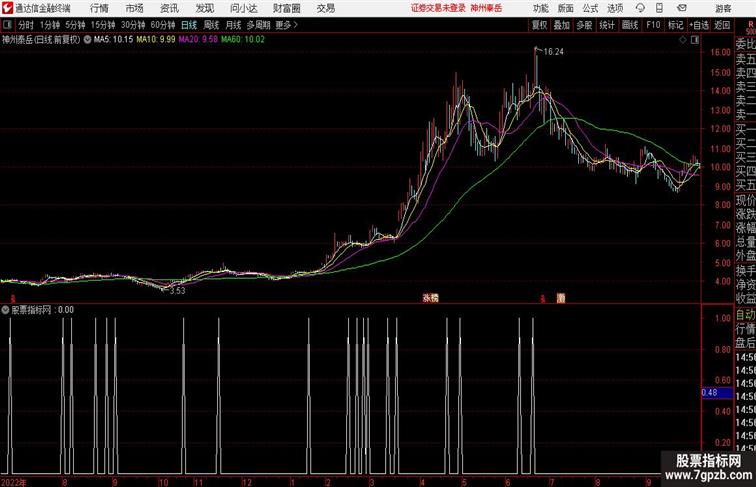This screenshot has width=756, height=487.
Task: Click the 2022年 date axis label
Action: point(14,482)
